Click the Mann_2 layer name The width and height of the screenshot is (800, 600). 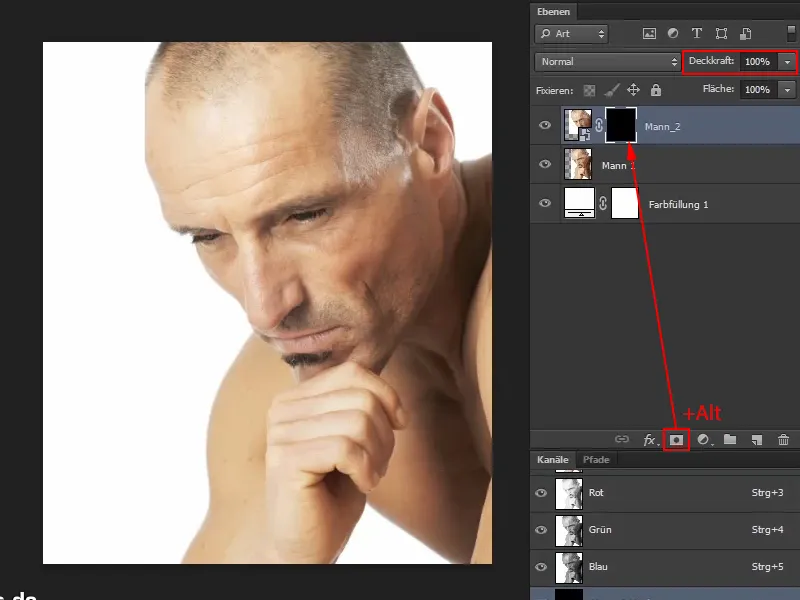[662, 127]
